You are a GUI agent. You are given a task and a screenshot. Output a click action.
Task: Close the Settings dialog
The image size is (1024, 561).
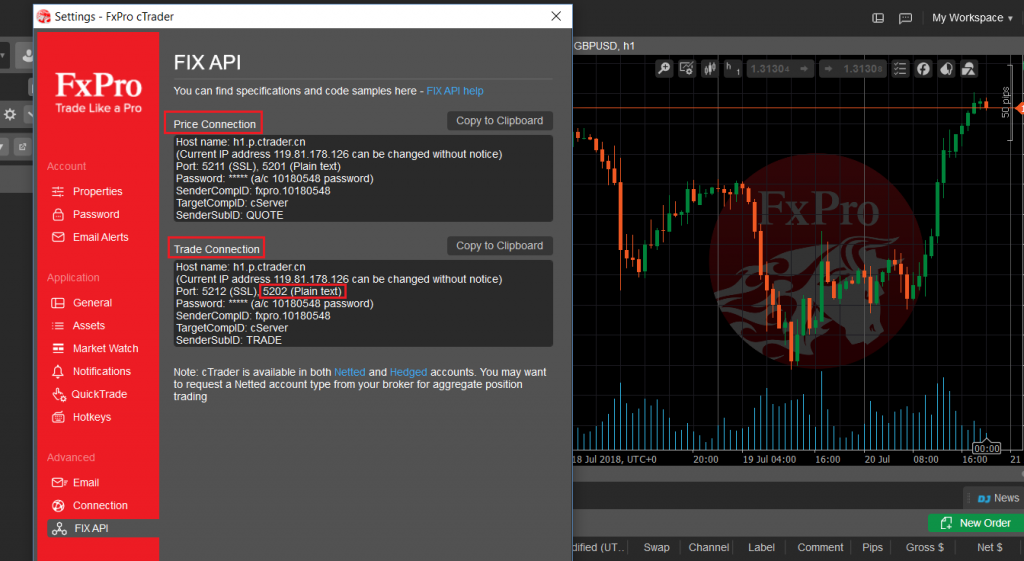(x=556, y=16)
